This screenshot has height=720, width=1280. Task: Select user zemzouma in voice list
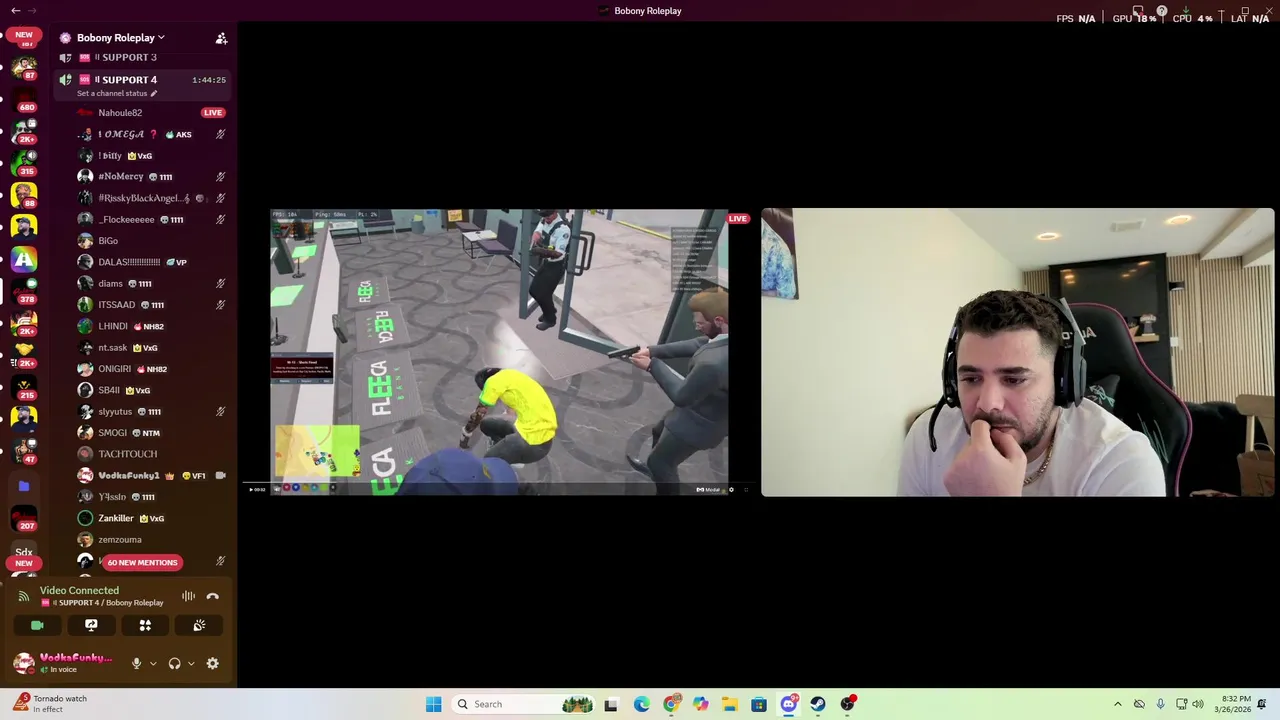pos(150,540)
